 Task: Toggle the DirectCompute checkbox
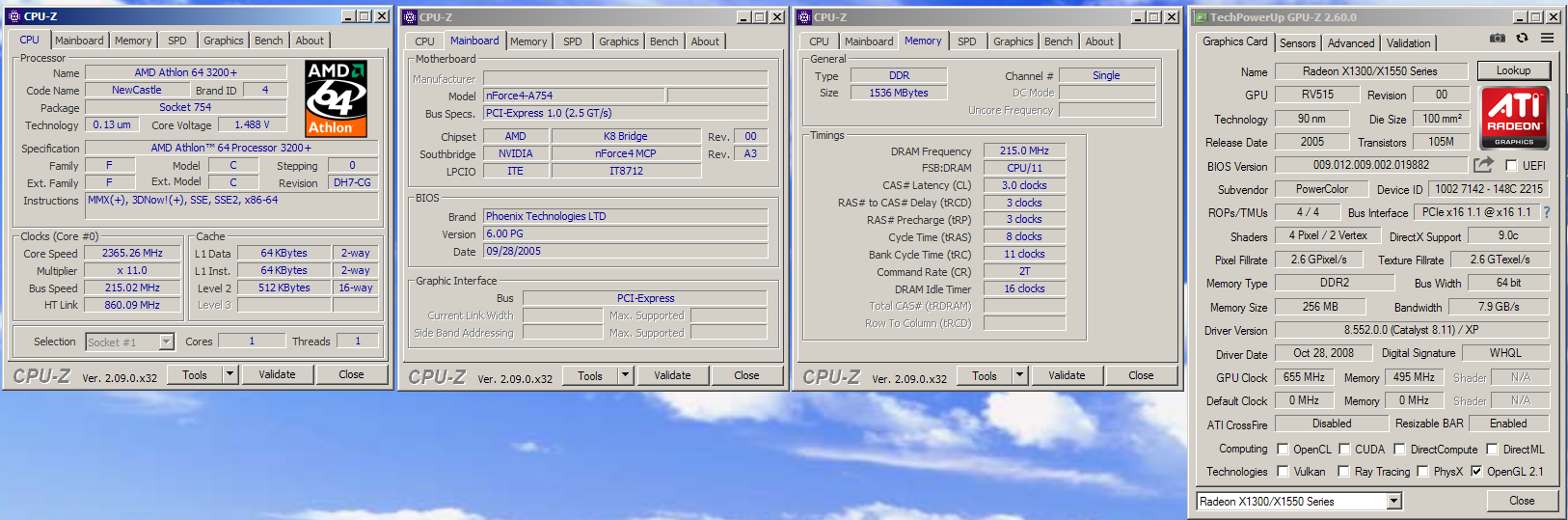[x=1399, y=450]
